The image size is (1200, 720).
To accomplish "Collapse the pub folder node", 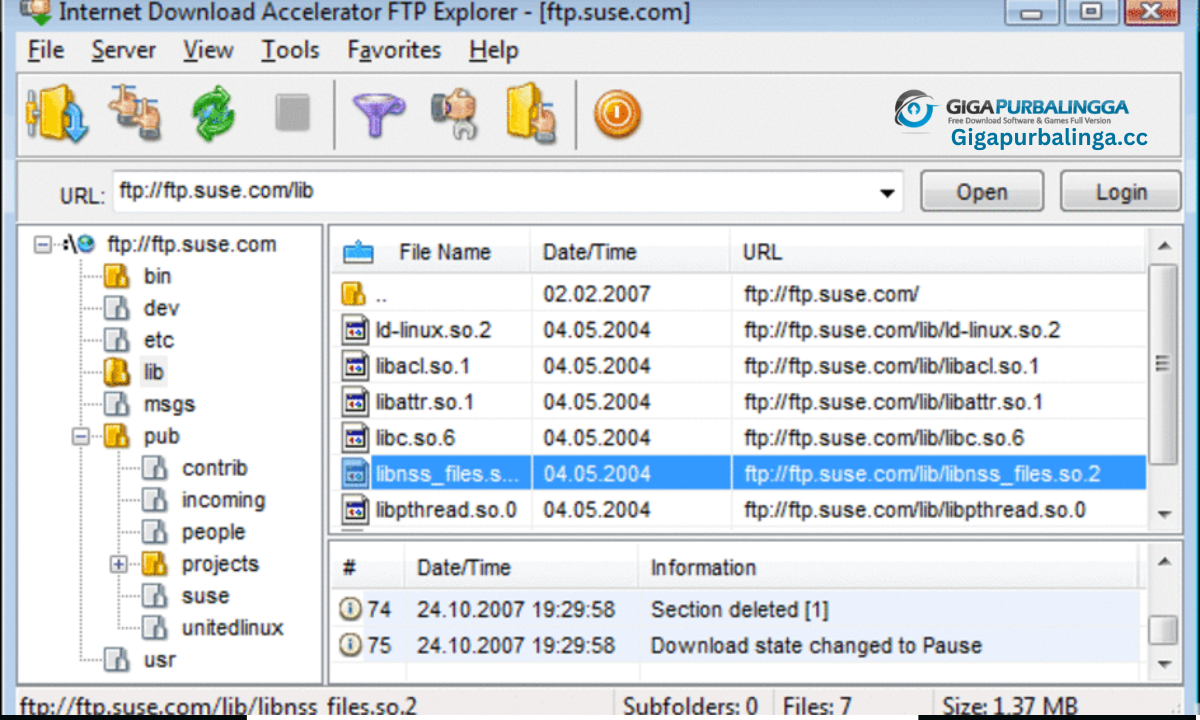I will pos(80,436).
